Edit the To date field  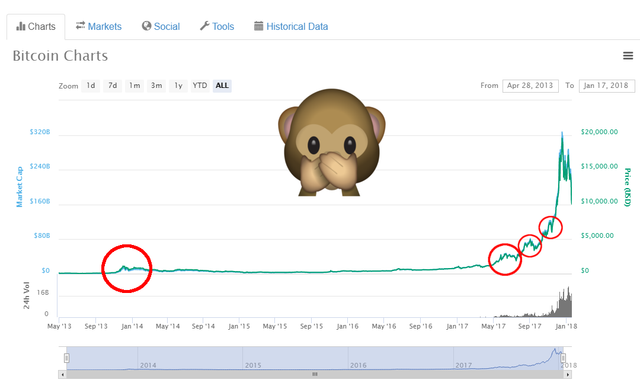click(607, 86)
